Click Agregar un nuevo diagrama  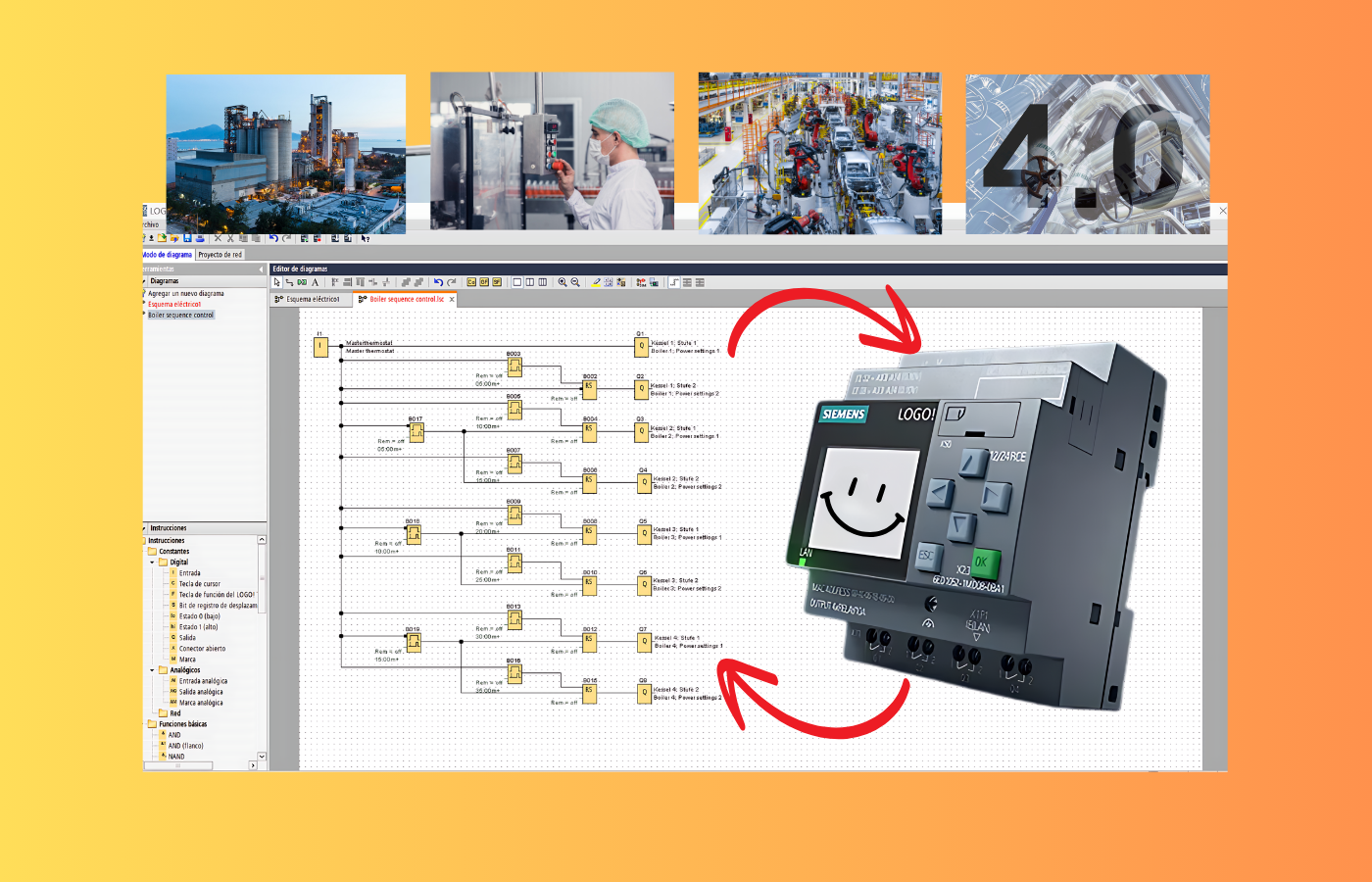tap(185, 293)
